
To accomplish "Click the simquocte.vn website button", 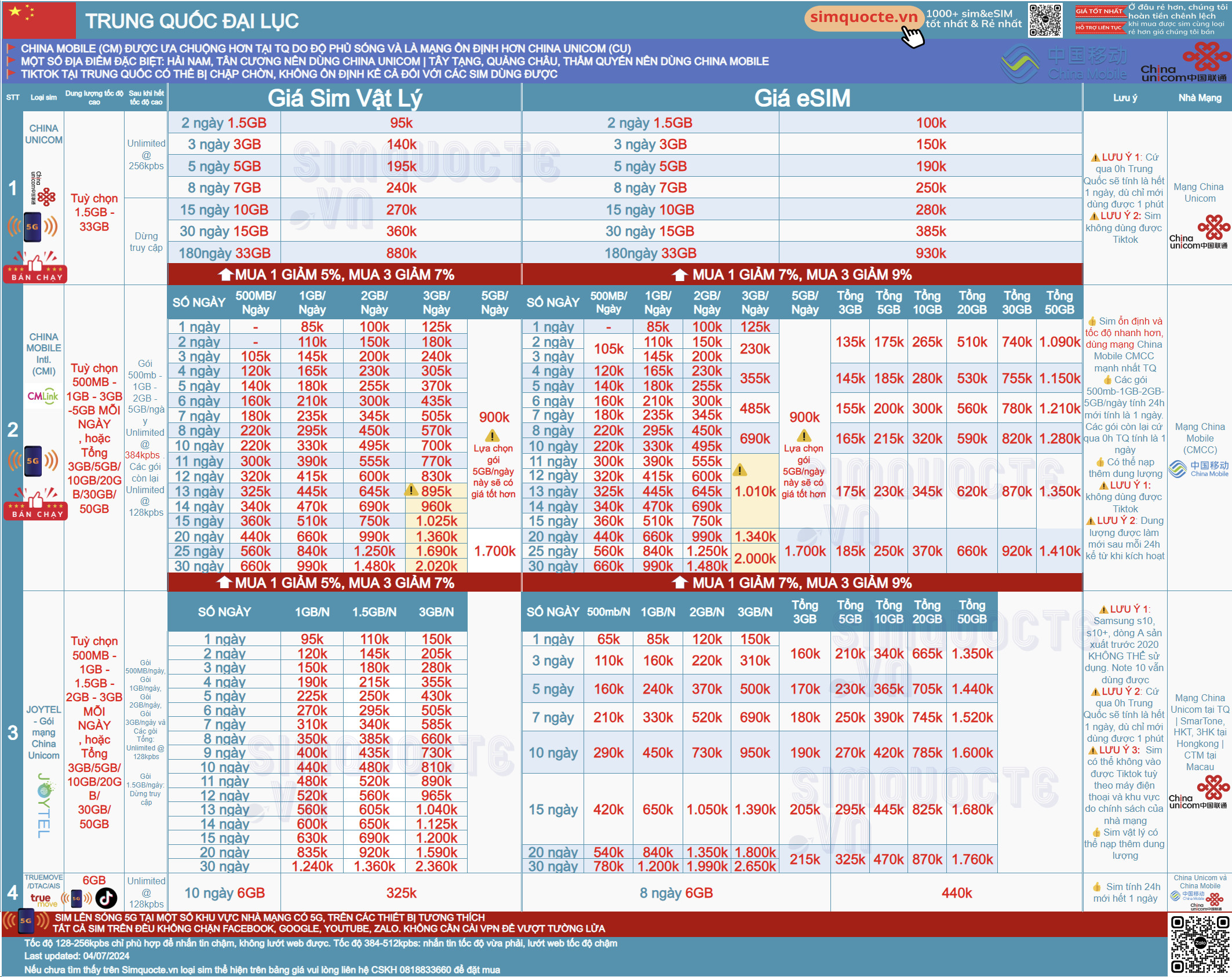I will coord(863,18).
